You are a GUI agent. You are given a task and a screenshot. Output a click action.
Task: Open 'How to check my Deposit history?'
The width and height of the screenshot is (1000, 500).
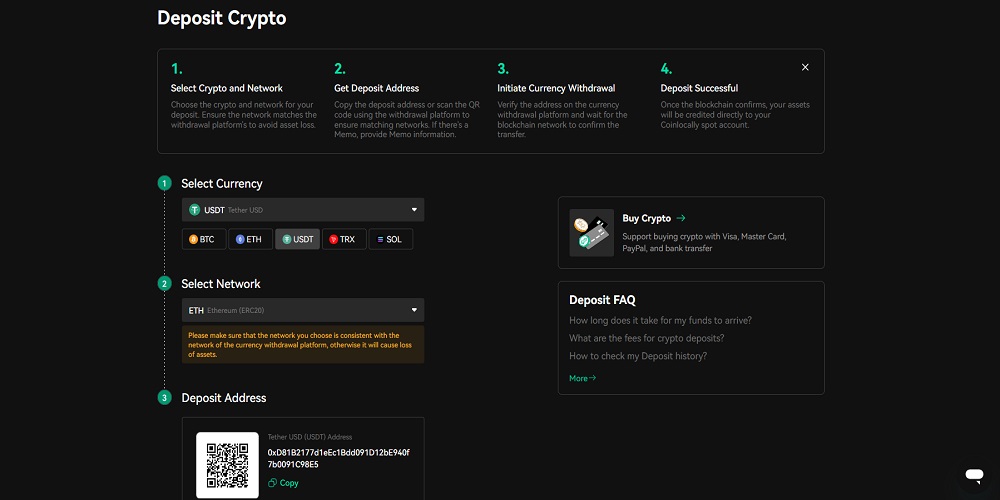tap(638, 356)
